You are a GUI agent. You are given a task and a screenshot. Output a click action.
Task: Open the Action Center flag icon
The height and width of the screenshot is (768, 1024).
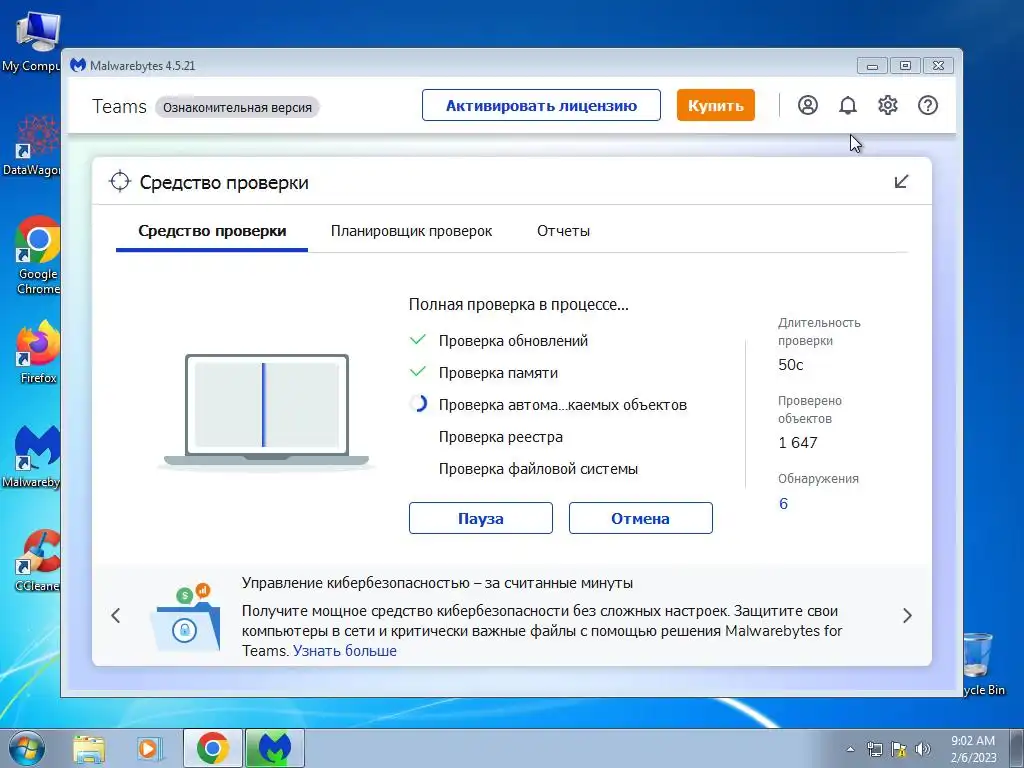[x=899, y=749]
